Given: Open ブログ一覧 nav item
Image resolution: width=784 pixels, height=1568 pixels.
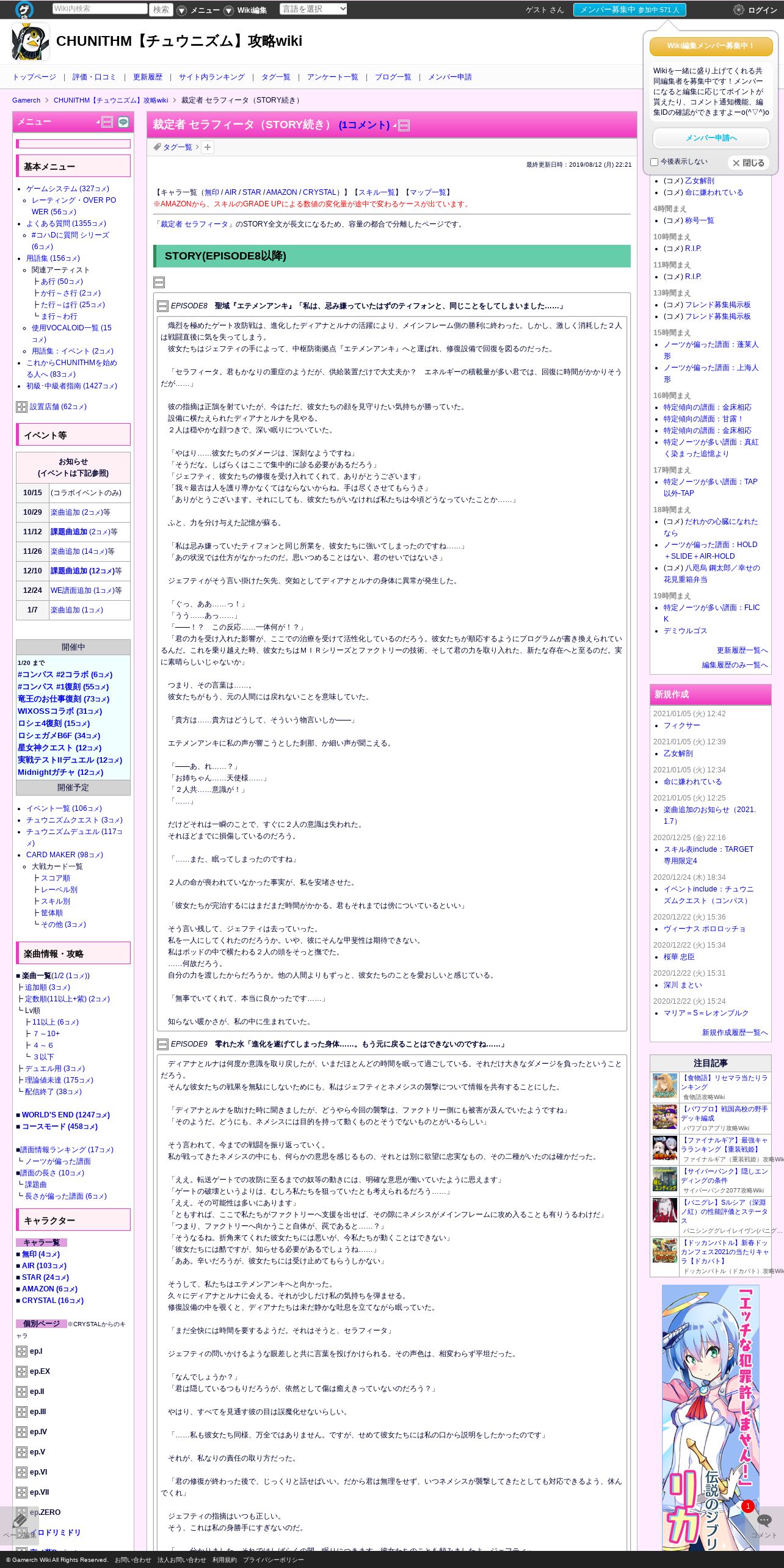Looking at the screenshot, I should point(393,77).
